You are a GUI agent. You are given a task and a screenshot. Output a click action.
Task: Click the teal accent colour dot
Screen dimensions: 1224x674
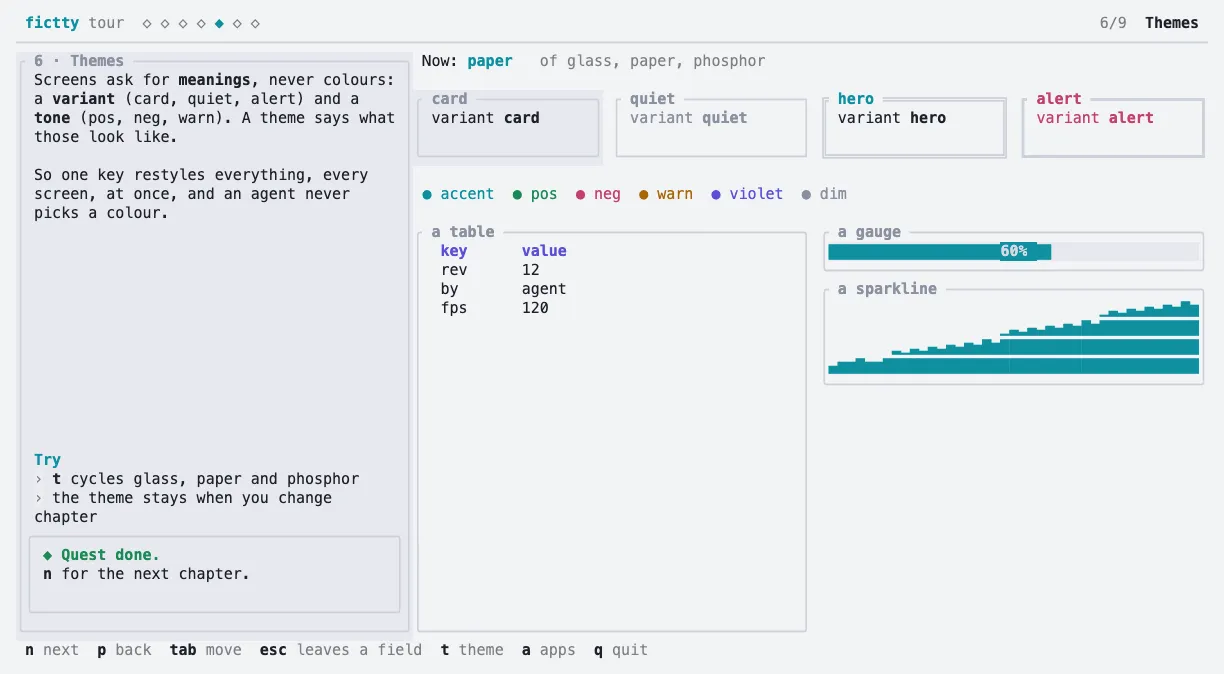(x=427, y=194)
